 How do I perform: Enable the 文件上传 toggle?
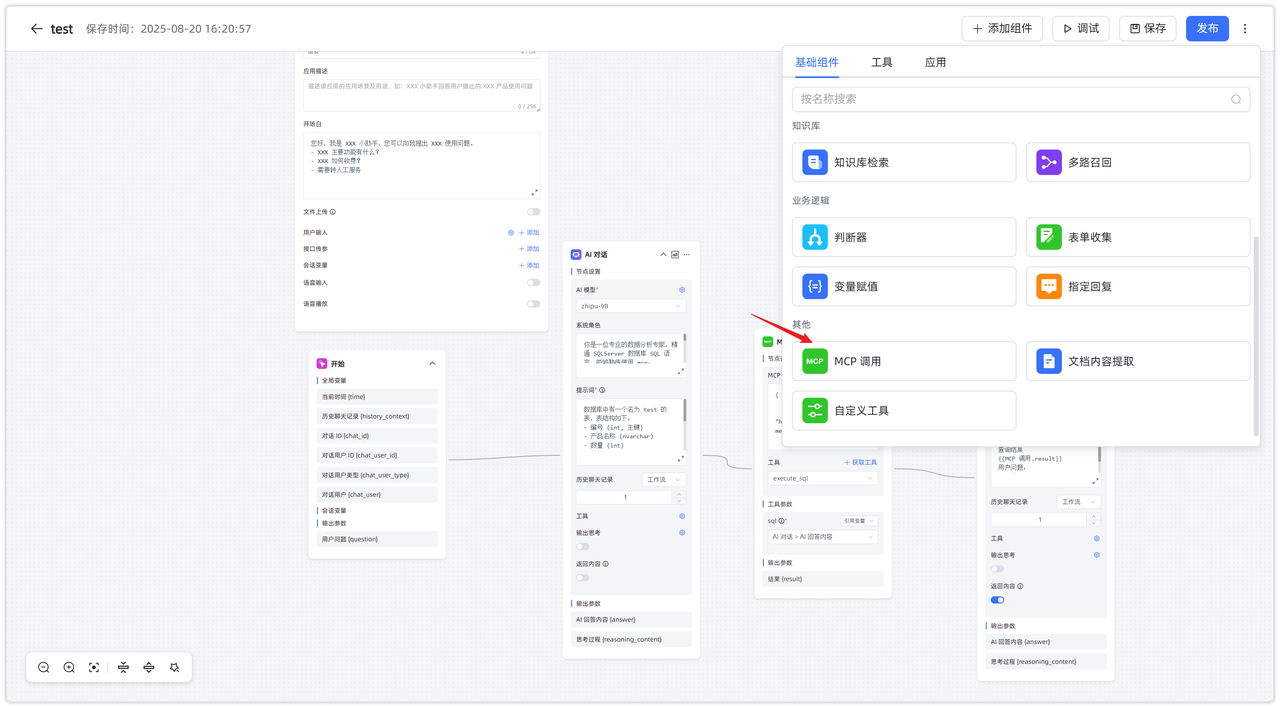pos(533,212)
